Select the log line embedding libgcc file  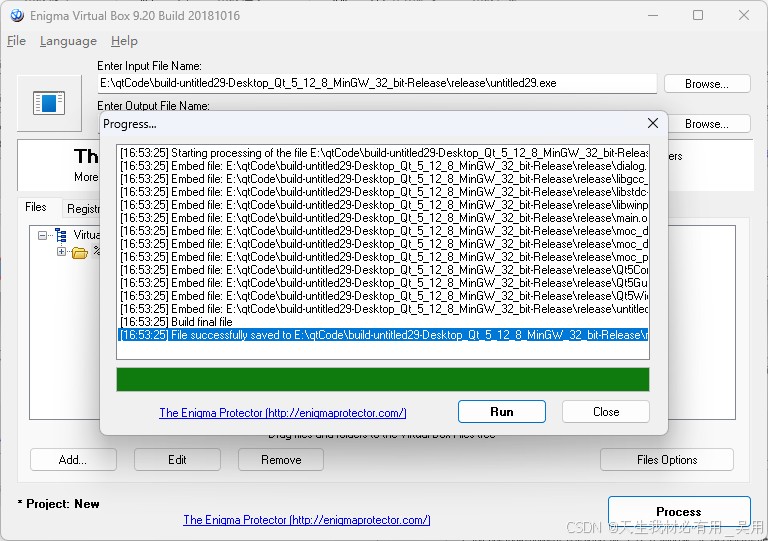coord(384,179)
